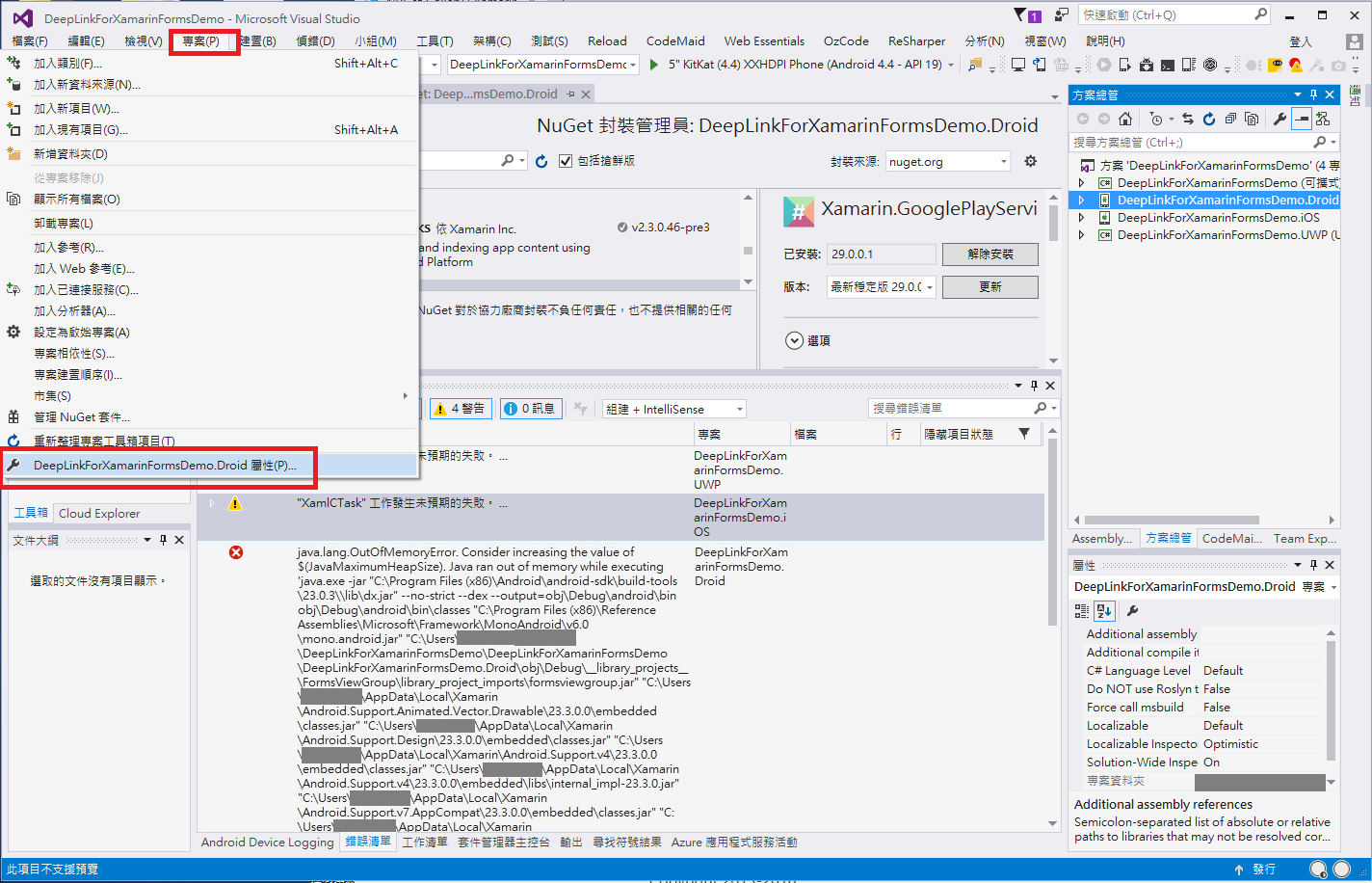The height and width of the screenshot is (883, 1372).
Task: Click the find in files toolbar icon
Action: tap(975, 65)
